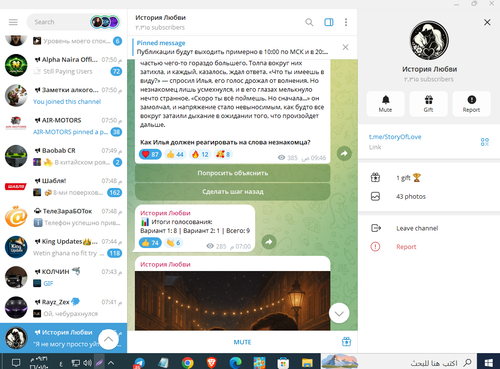This screenshot has width=500, height=369.
Task: Open Alpha Naira Offi... chat
Action: (x=63, y=65)
